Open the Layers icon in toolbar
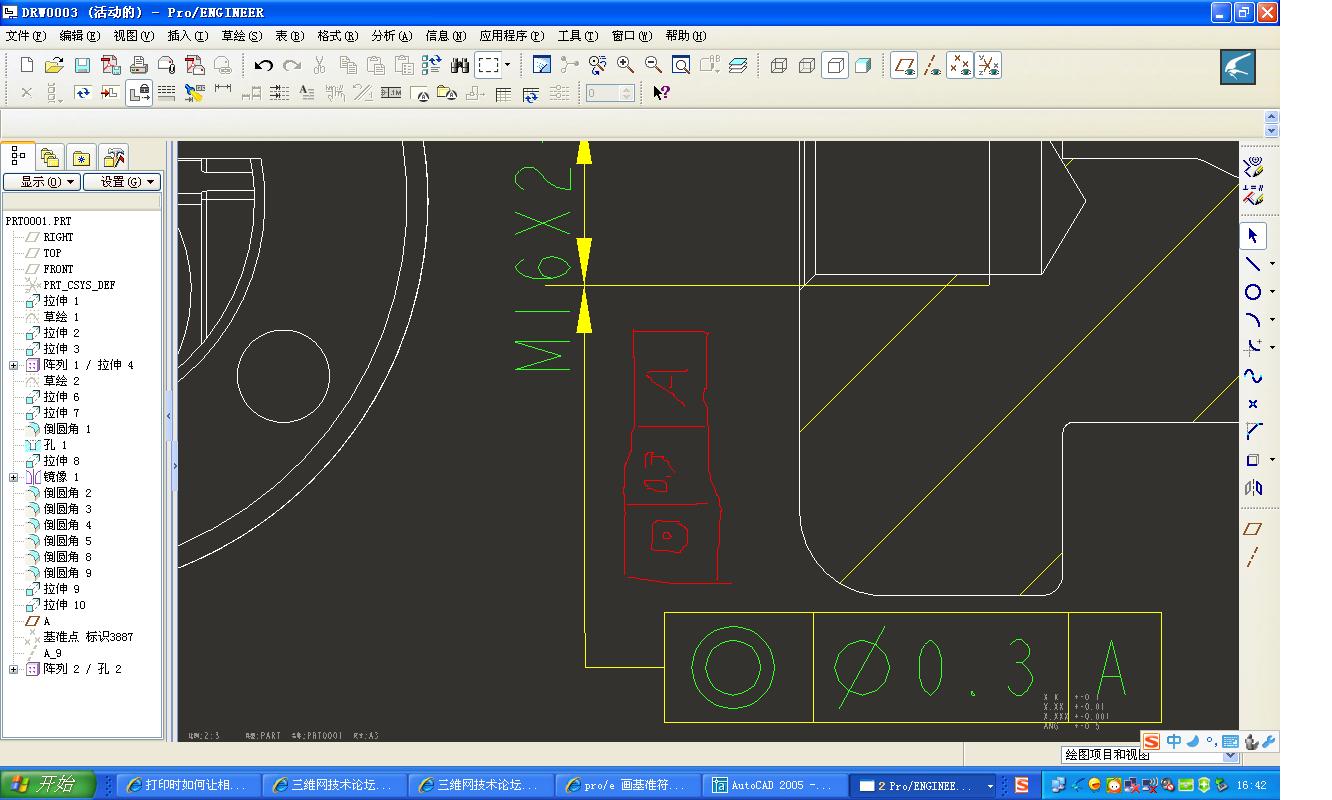 pyautogui.click(x=738, y=66)
